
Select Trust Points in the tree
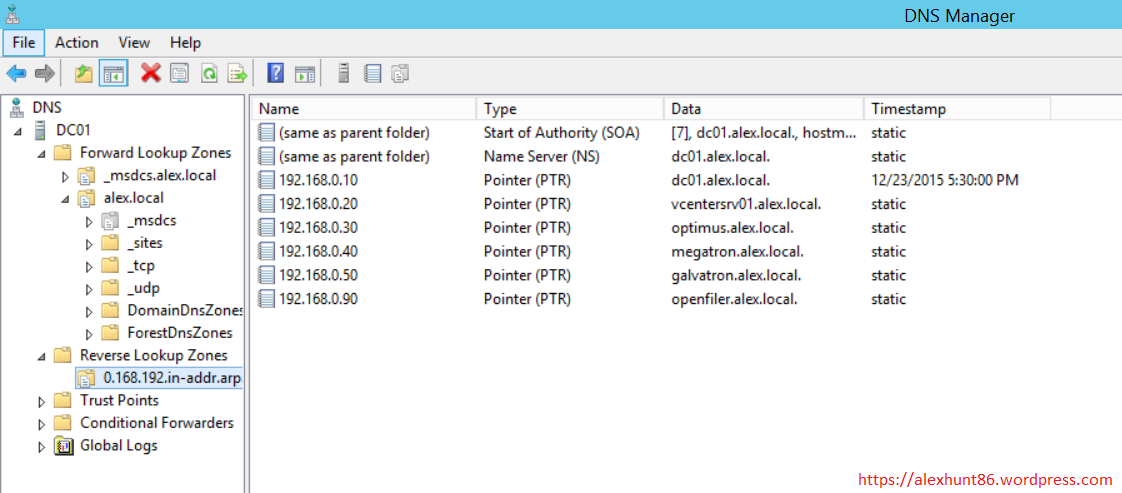[119, 401]
